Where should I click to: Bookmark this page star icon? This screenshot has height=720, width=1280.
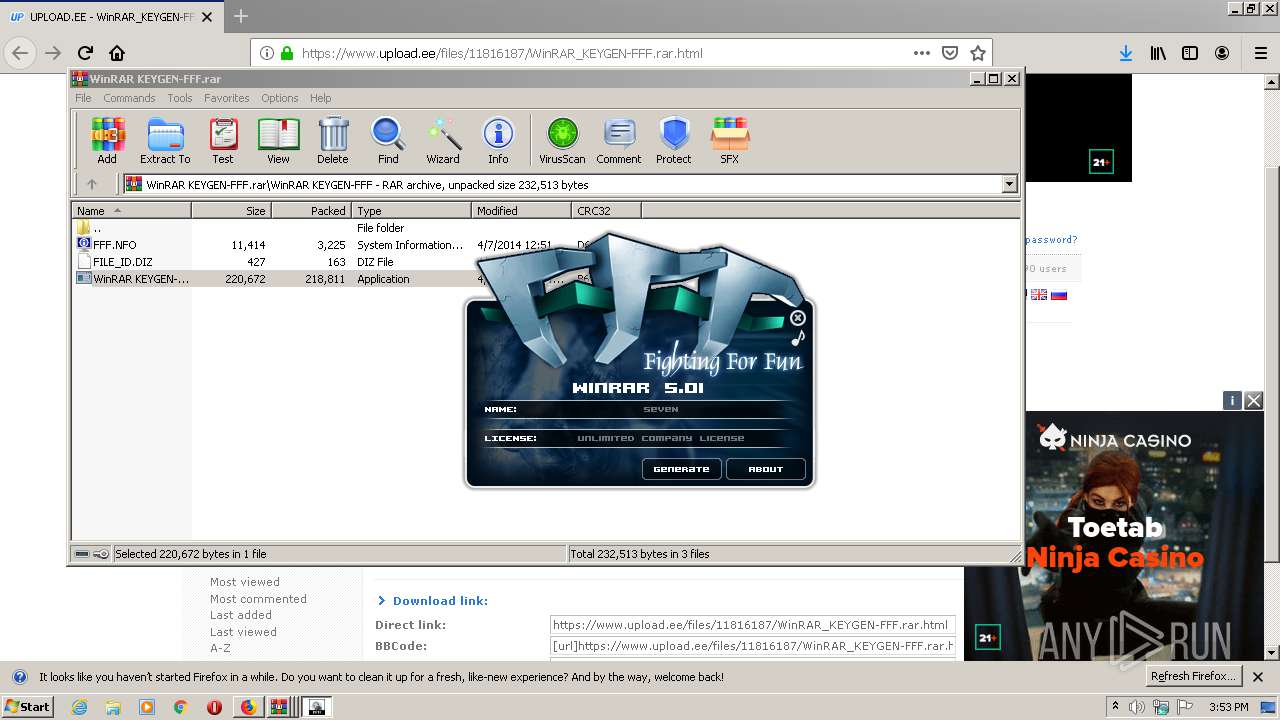pyautogui.click(x=978, y=53)
